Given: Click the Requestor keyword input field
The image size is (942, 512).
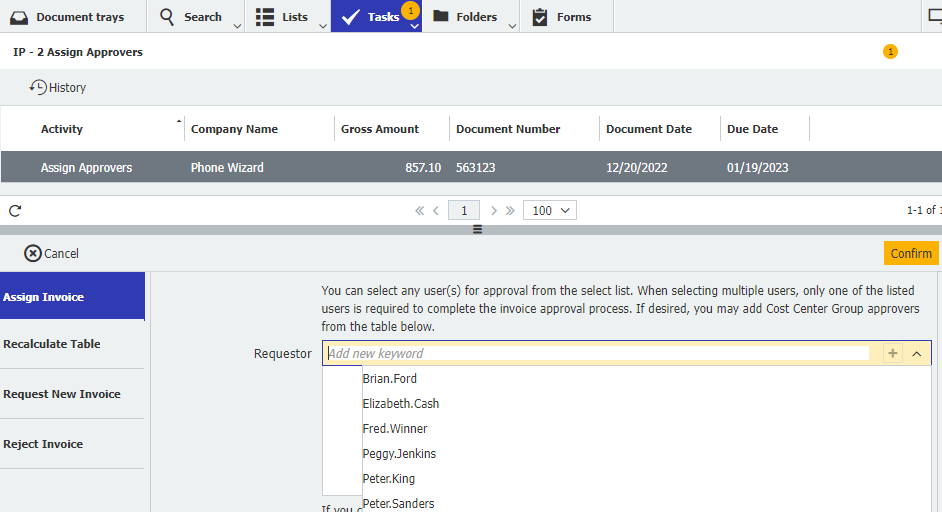Looking at the screenshot, I should [598, 353].
